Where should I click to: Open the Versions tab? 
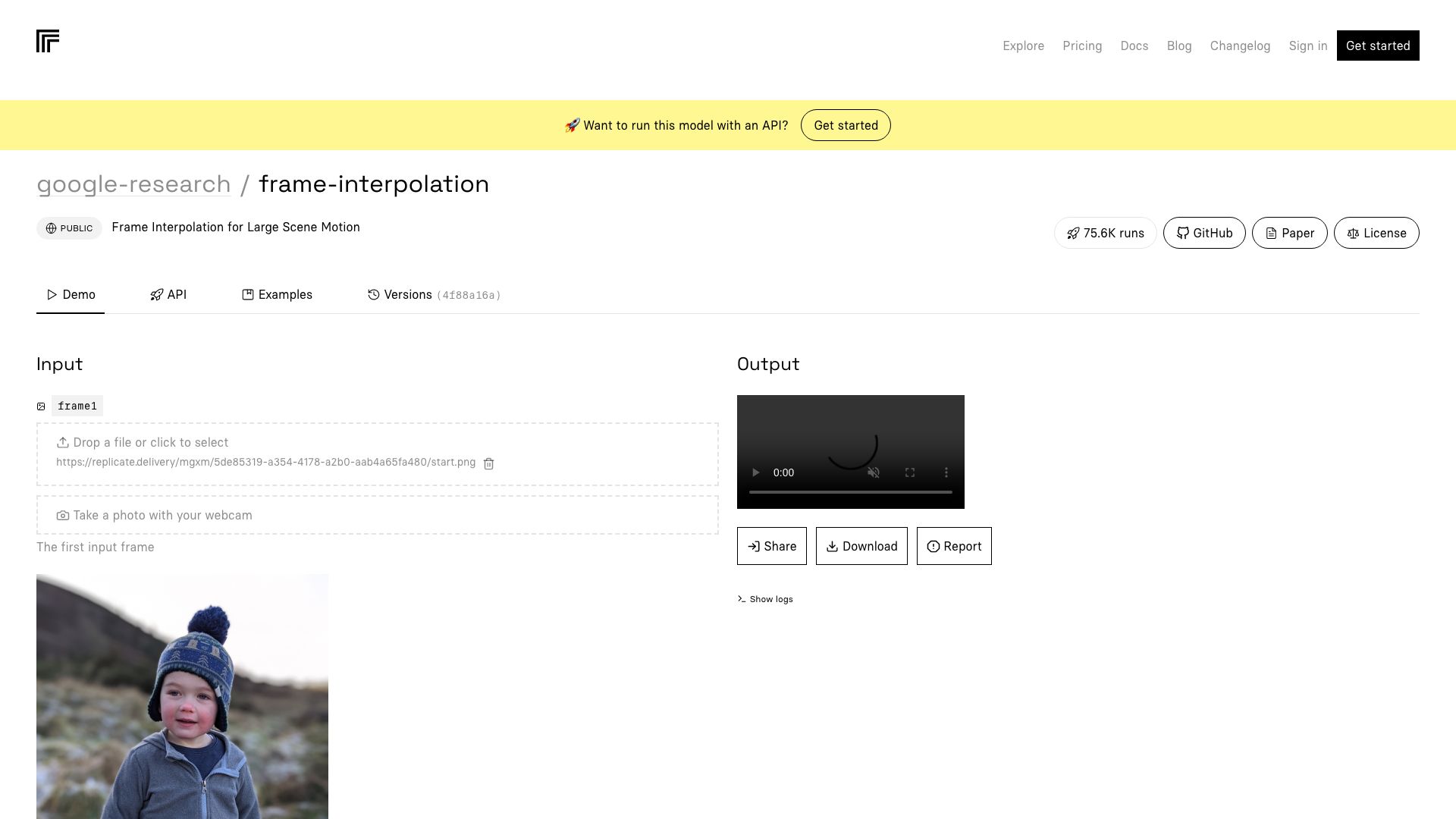434,294
